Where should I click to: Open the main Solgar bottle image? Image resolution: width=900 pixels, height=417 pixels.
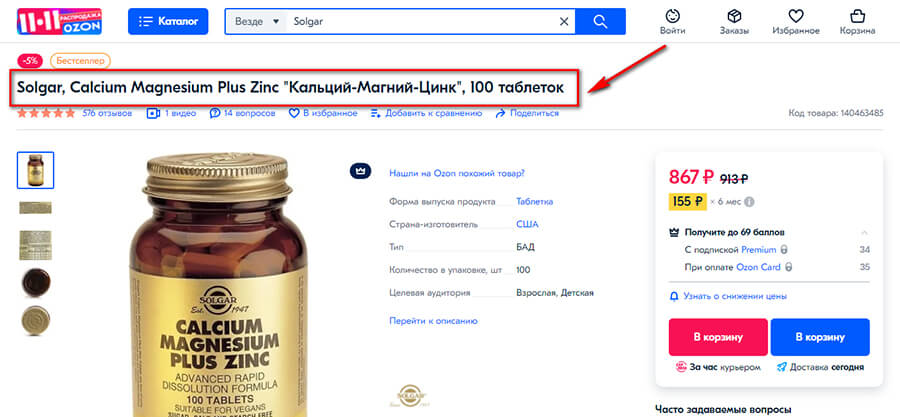click(x=218, y=285)
